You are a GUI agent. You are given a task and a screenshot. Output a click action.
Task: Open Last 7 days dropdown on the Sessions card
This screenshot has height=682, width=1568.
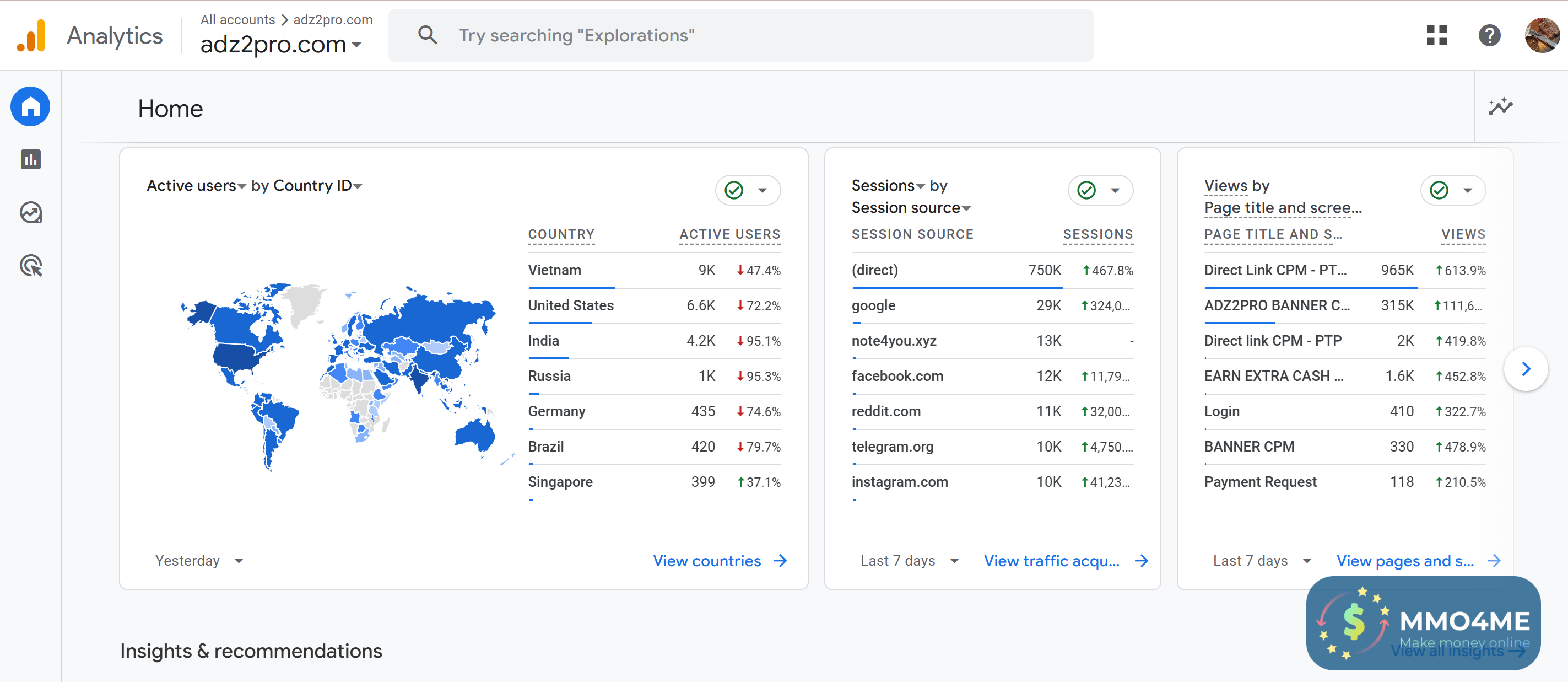click(910, 561)
